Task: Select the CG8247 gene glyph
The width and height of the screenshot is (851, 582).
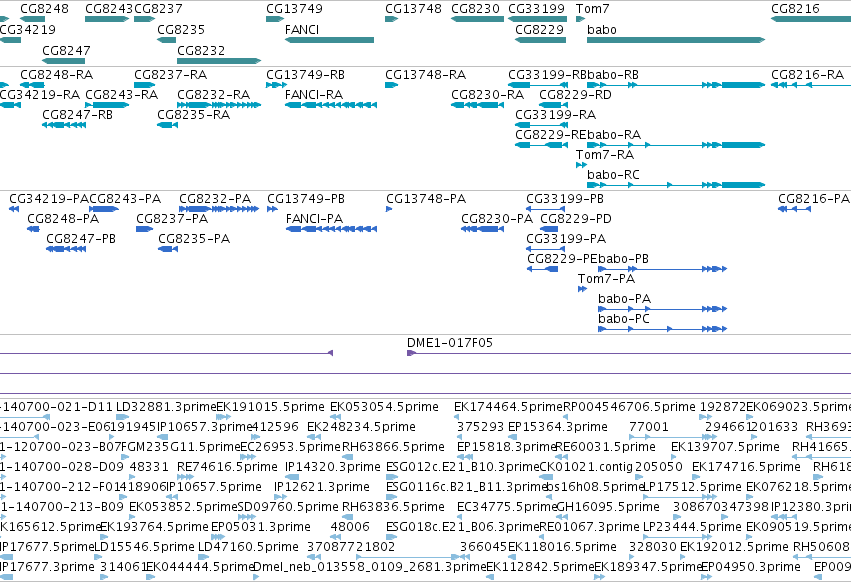Action: click(63, 61)
